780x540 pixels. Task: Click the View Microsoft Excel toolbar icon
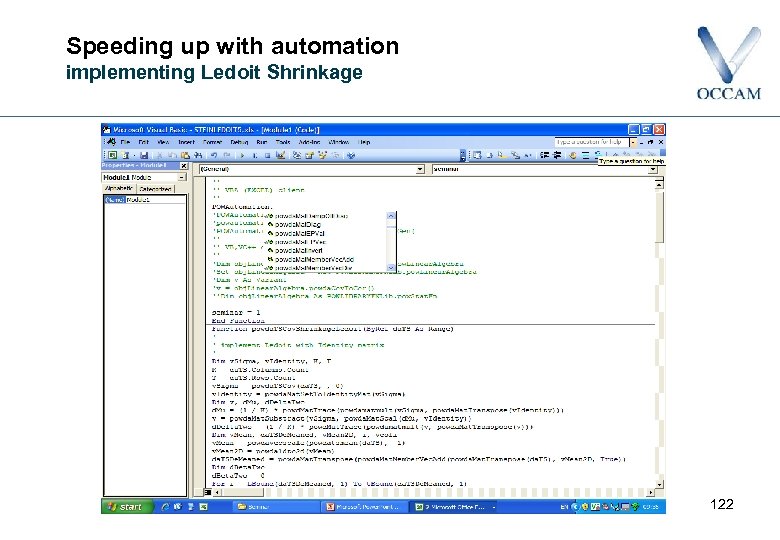[112, 155]
